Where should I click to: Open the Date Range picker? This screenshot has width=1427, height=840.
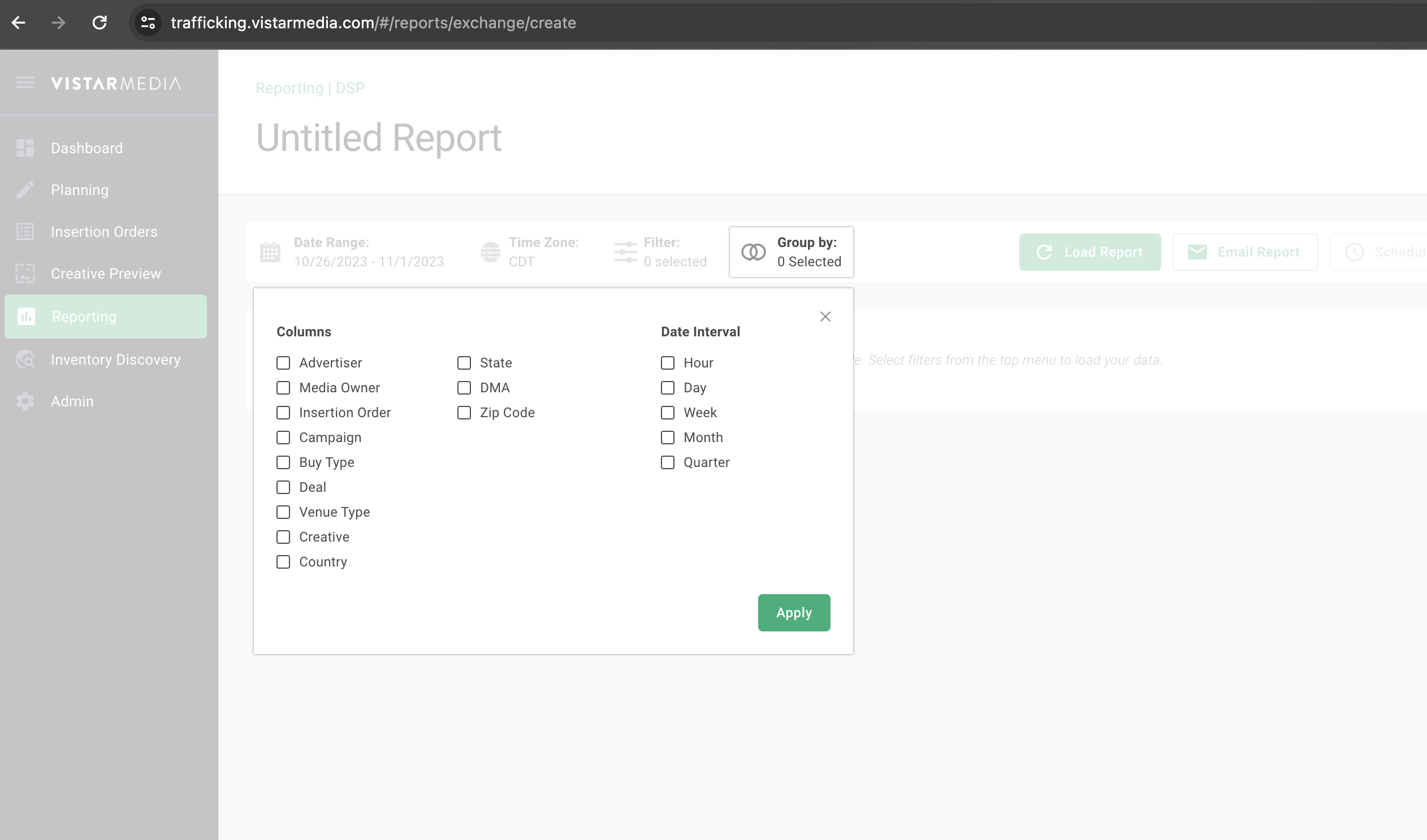[352, 252]
